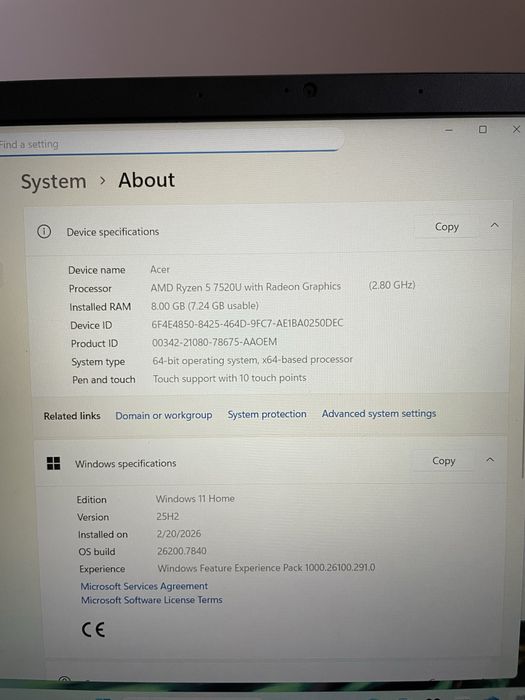This screenshot has height=700, width=525.
Task: Select Windows Feature Experience Pack text
Action: (267, 568)
